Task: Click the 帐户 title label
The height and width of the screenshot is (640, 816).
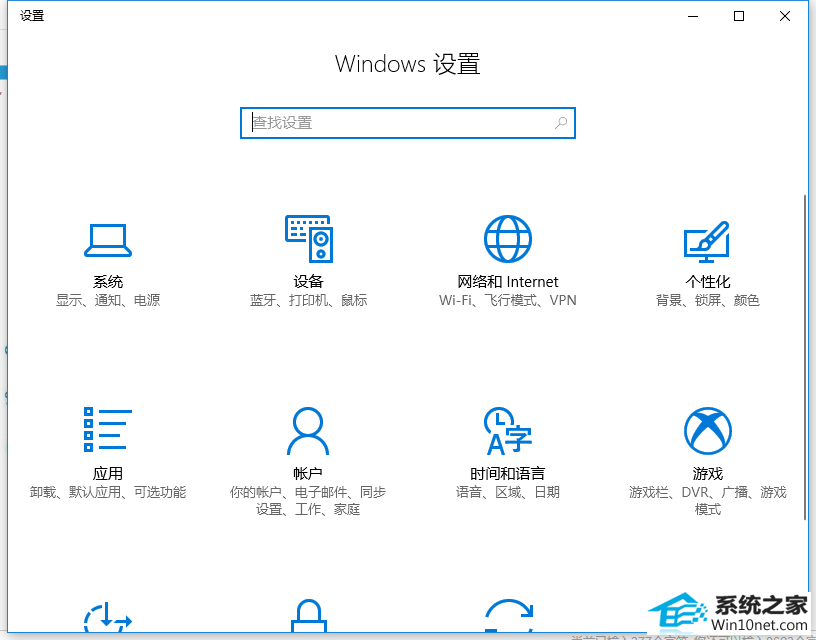Action: tap(308, 473)
